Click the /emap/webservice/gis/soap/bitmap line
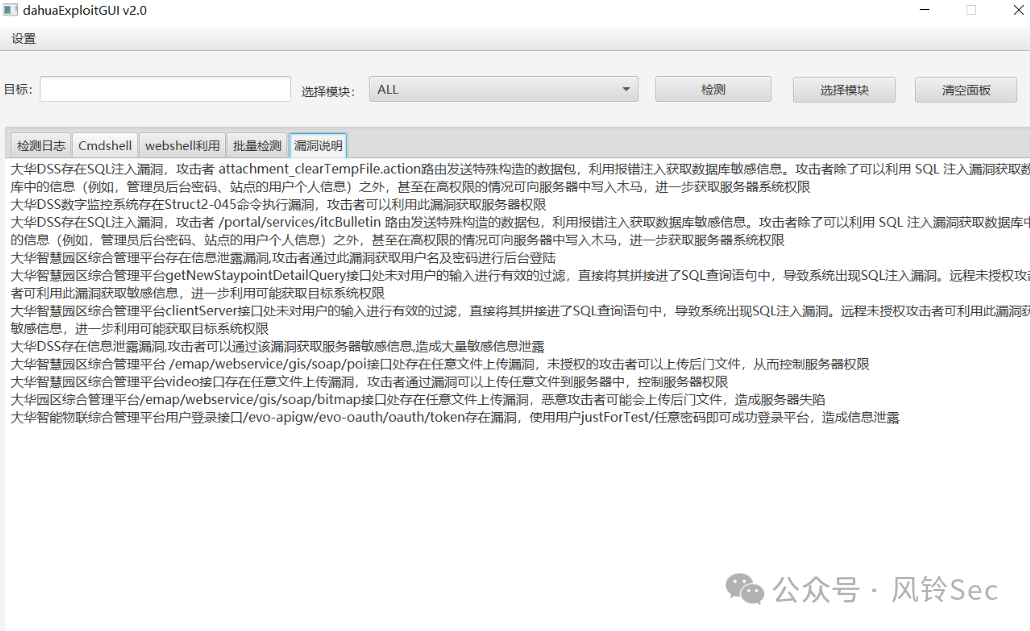1030x631 pixels. point(418,400)
